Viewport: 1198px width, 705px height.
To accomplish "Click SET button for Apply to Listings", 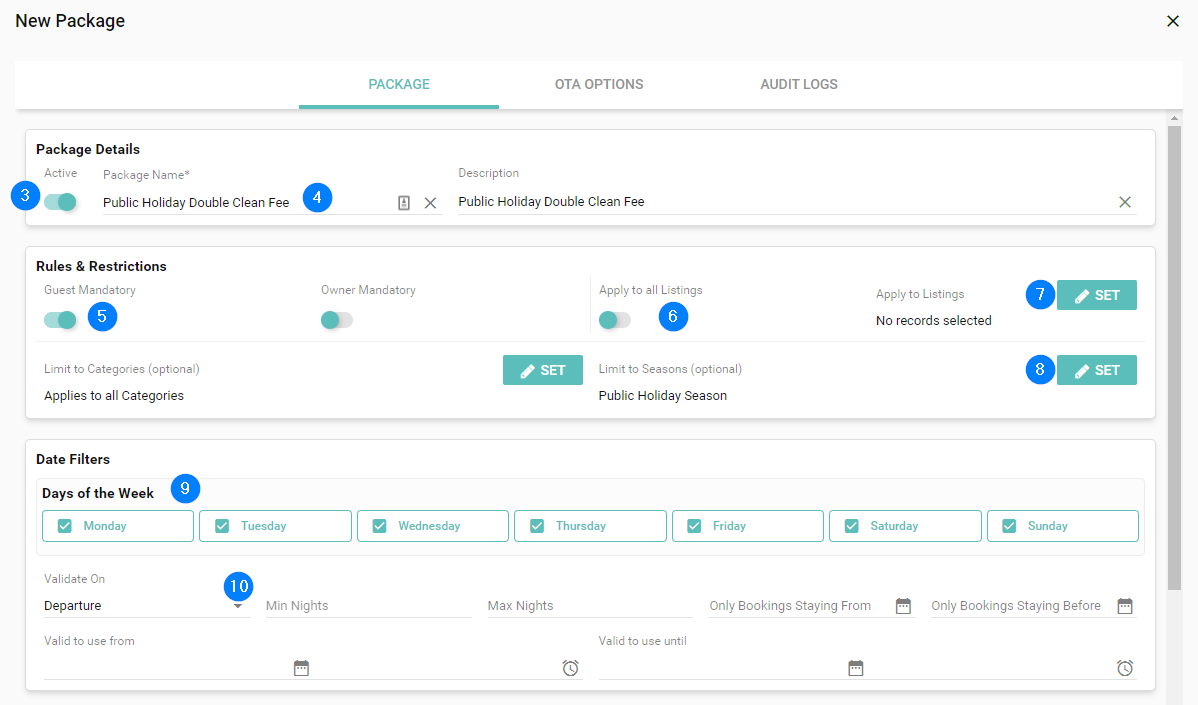I will (x=1096, y=295).
